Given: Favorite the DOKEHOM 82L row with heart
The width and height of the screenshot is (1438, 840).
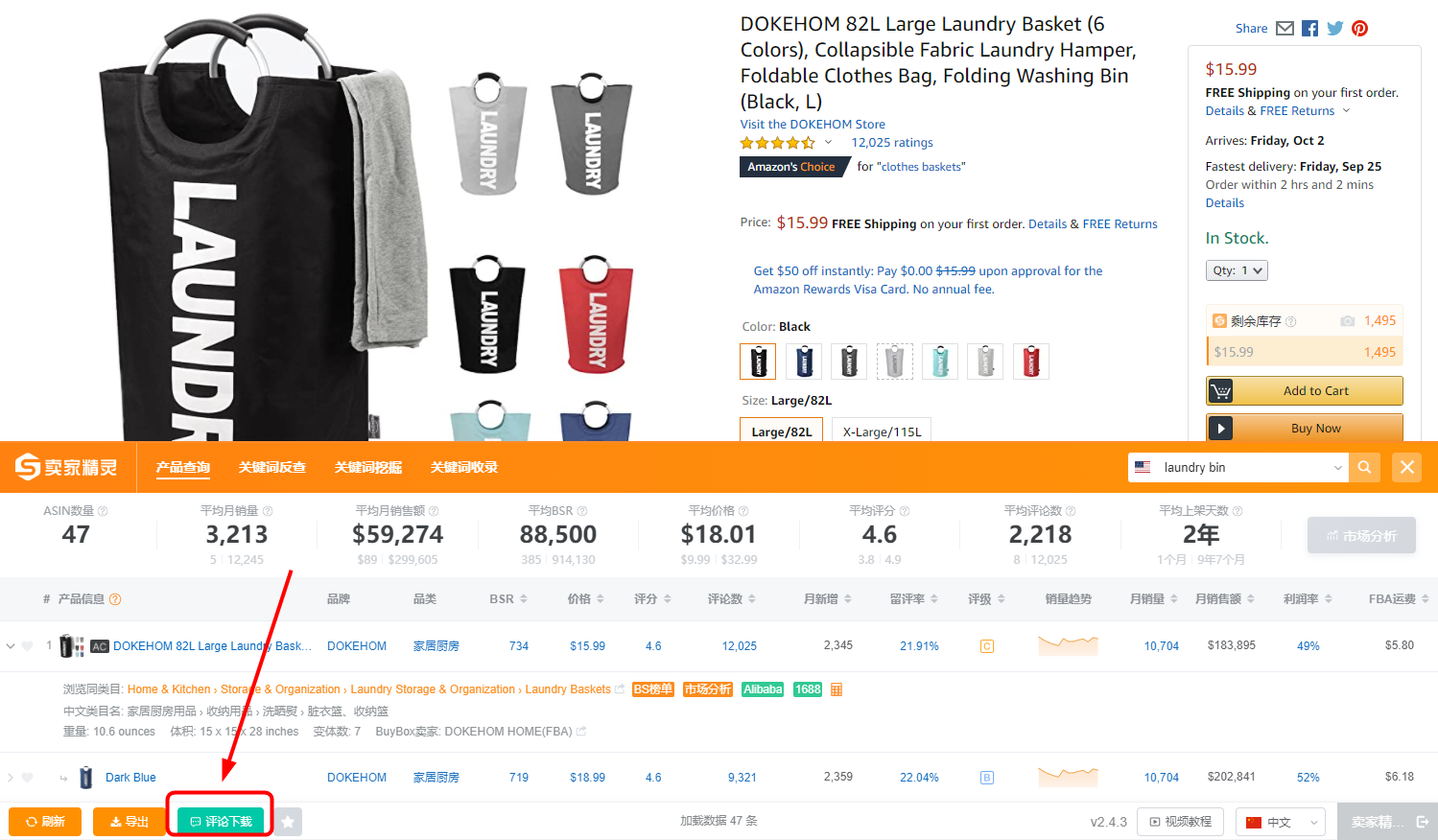Looking at the screenshot, I should point(27,646).
